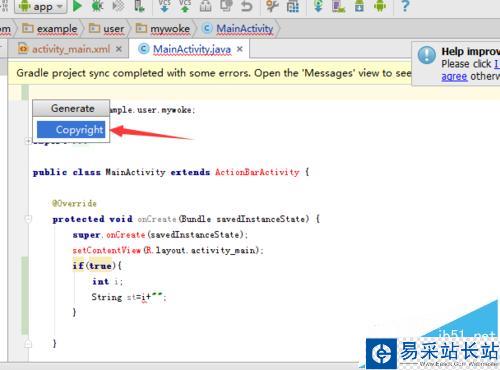Select the mywoke breadcrumb folder
The height and width of the screenshot is (370, 500).
[x=163, y=29]
